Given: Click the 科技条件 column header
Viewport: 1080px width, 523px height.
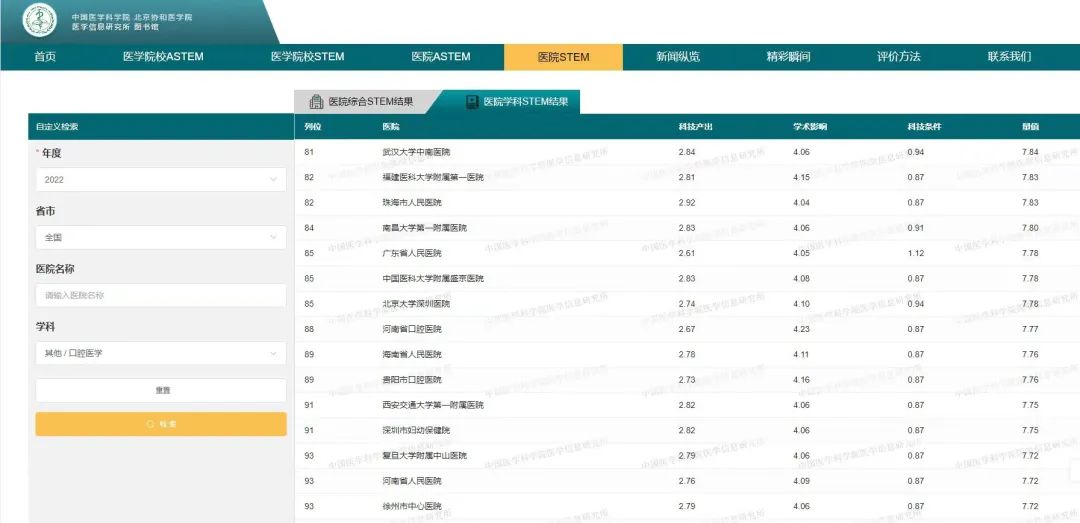Looking at the screenshot, I should 924,127.
